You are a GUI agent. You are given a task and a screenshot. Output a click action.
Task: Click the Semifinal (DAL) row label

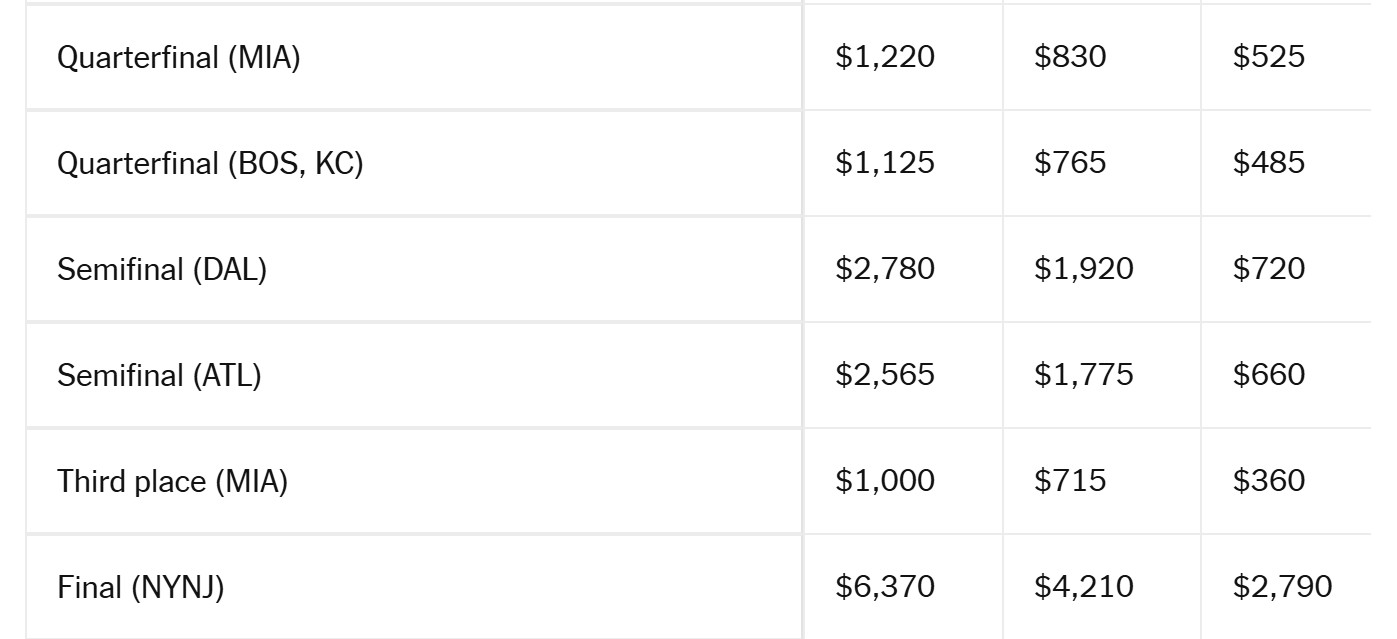(162, 269)
